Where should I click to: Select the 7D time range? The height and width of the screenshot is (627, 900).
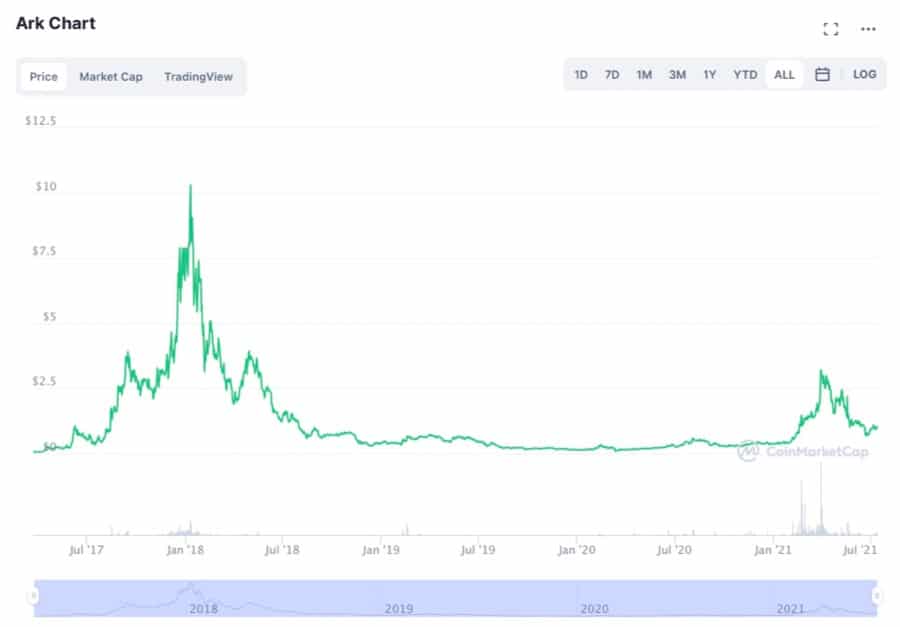[x=612, y=75]
